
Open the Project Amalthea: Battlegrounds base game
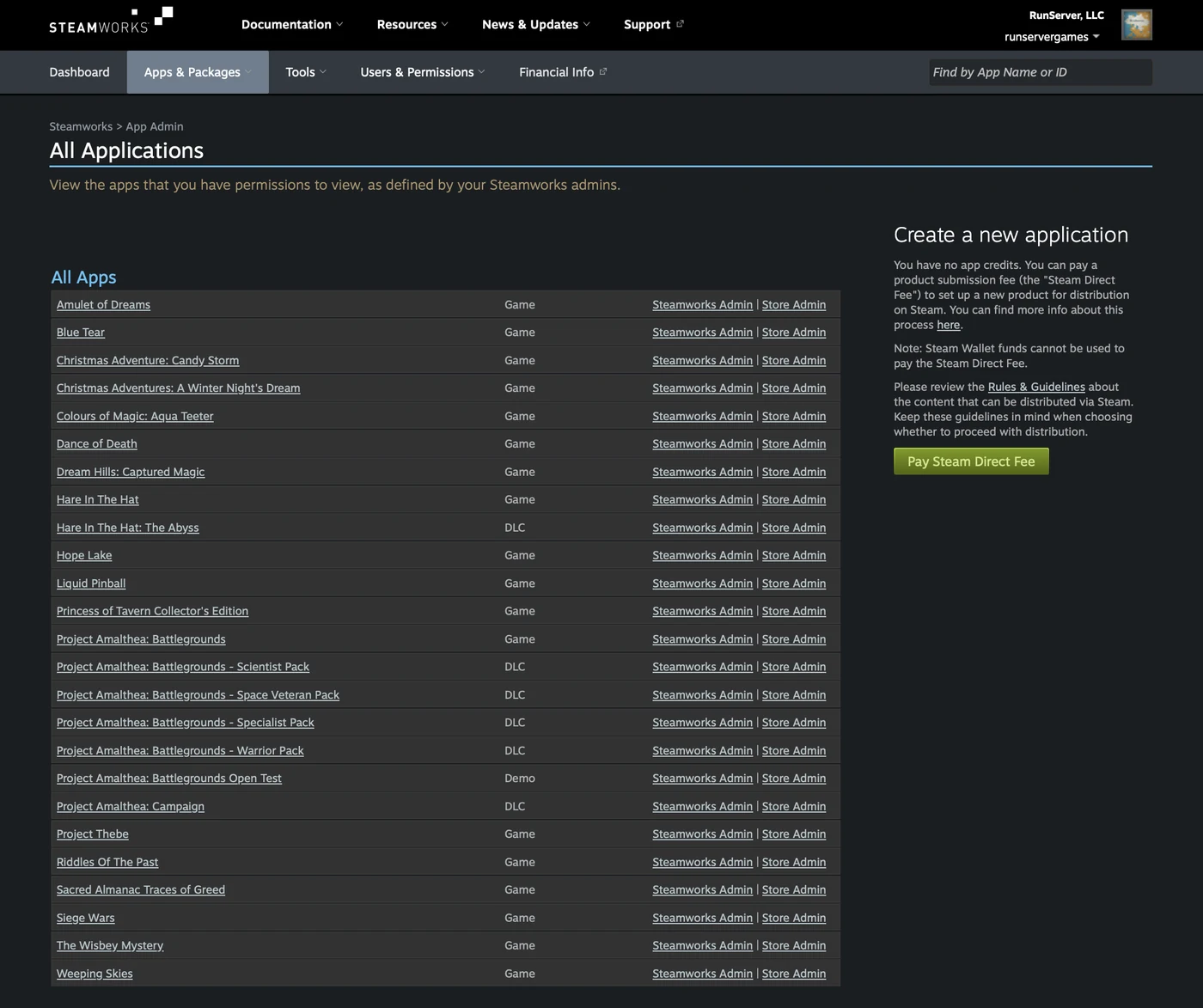(x=141, y=638)
